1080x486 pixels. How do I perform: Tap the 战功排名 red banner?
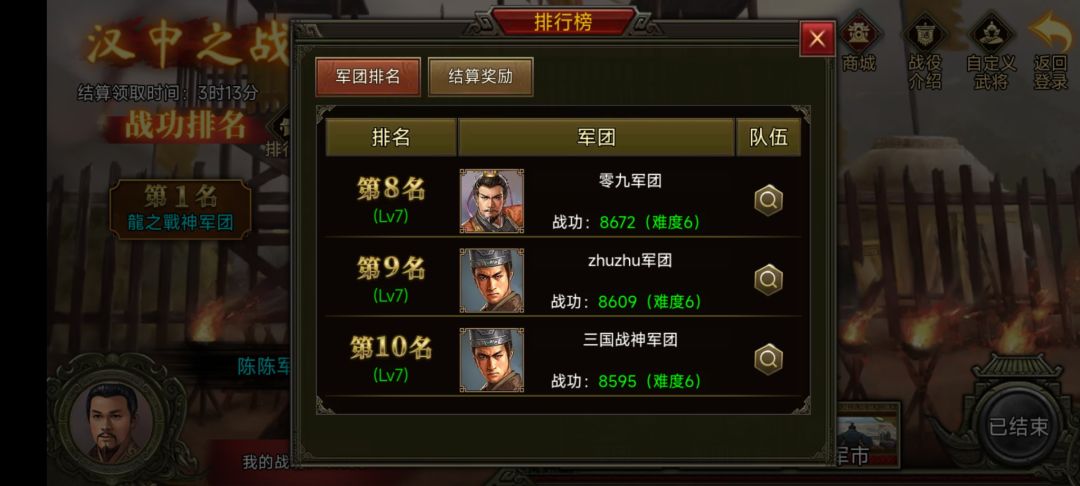coord(185,127)
